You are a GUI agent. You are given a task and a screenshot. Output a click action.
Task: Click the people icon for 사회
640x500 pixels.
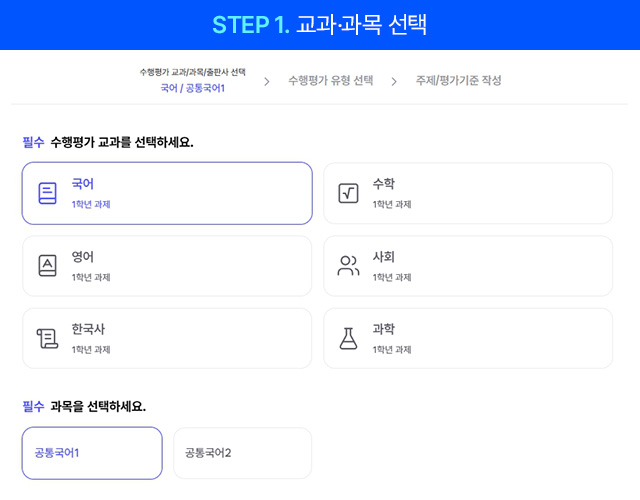click(x=348, y=266)
